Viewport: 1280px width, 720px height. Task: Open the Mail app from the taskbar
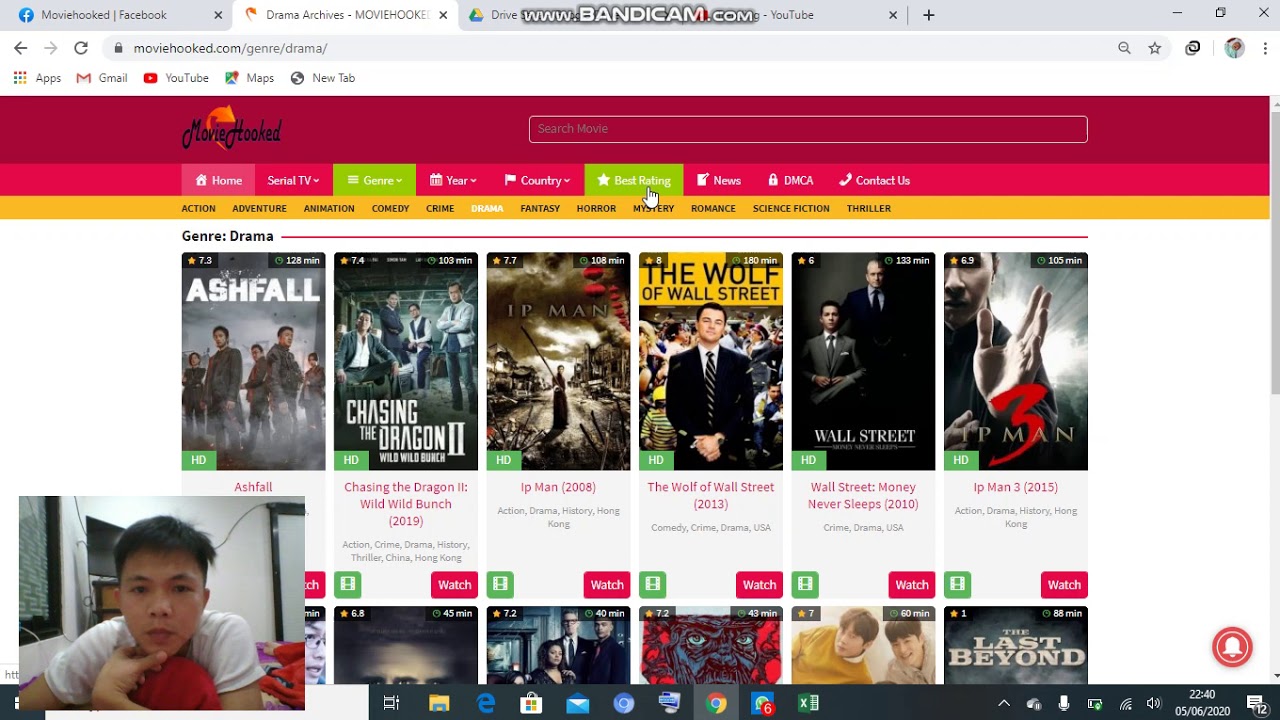click(x=578, y=704)
